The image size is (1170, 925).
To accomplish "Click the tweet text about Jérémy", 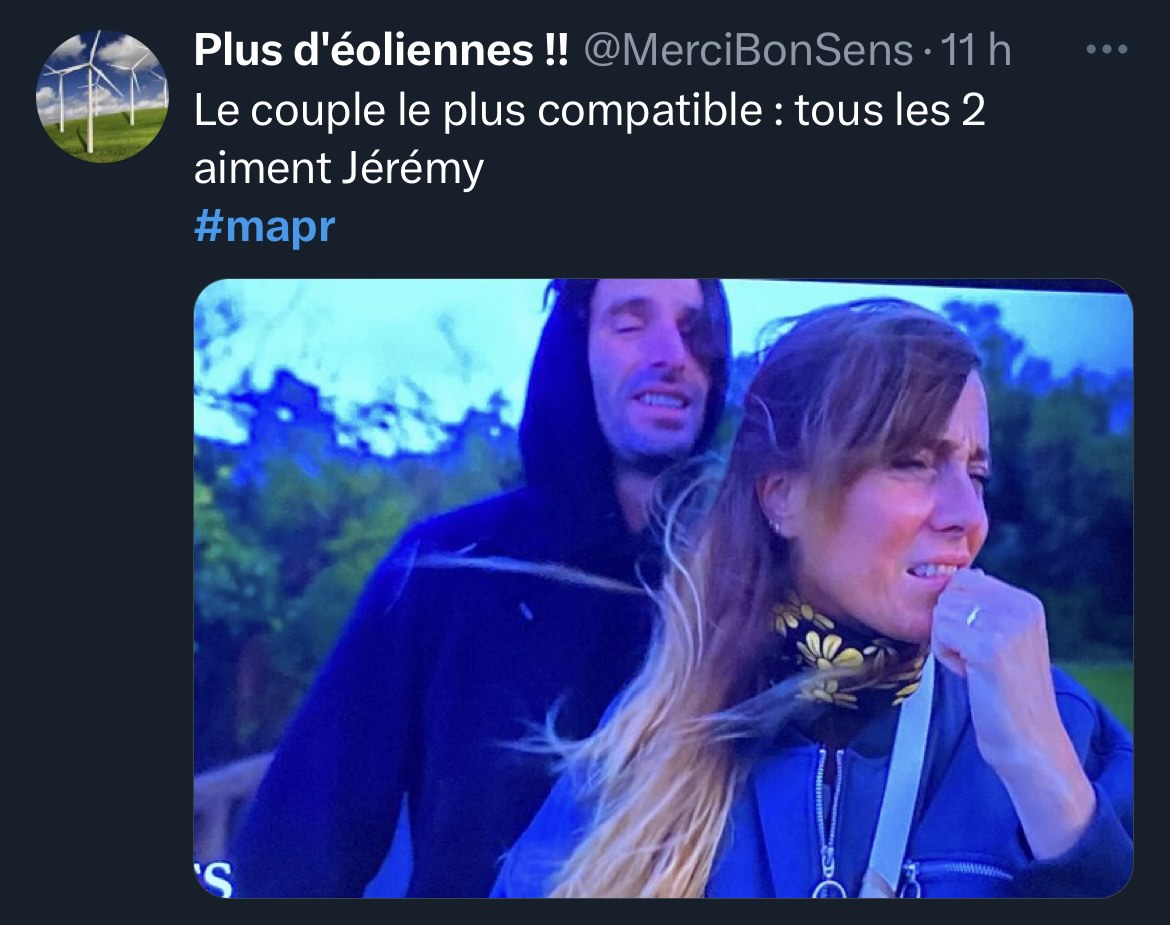I will (x=589, y=139).
